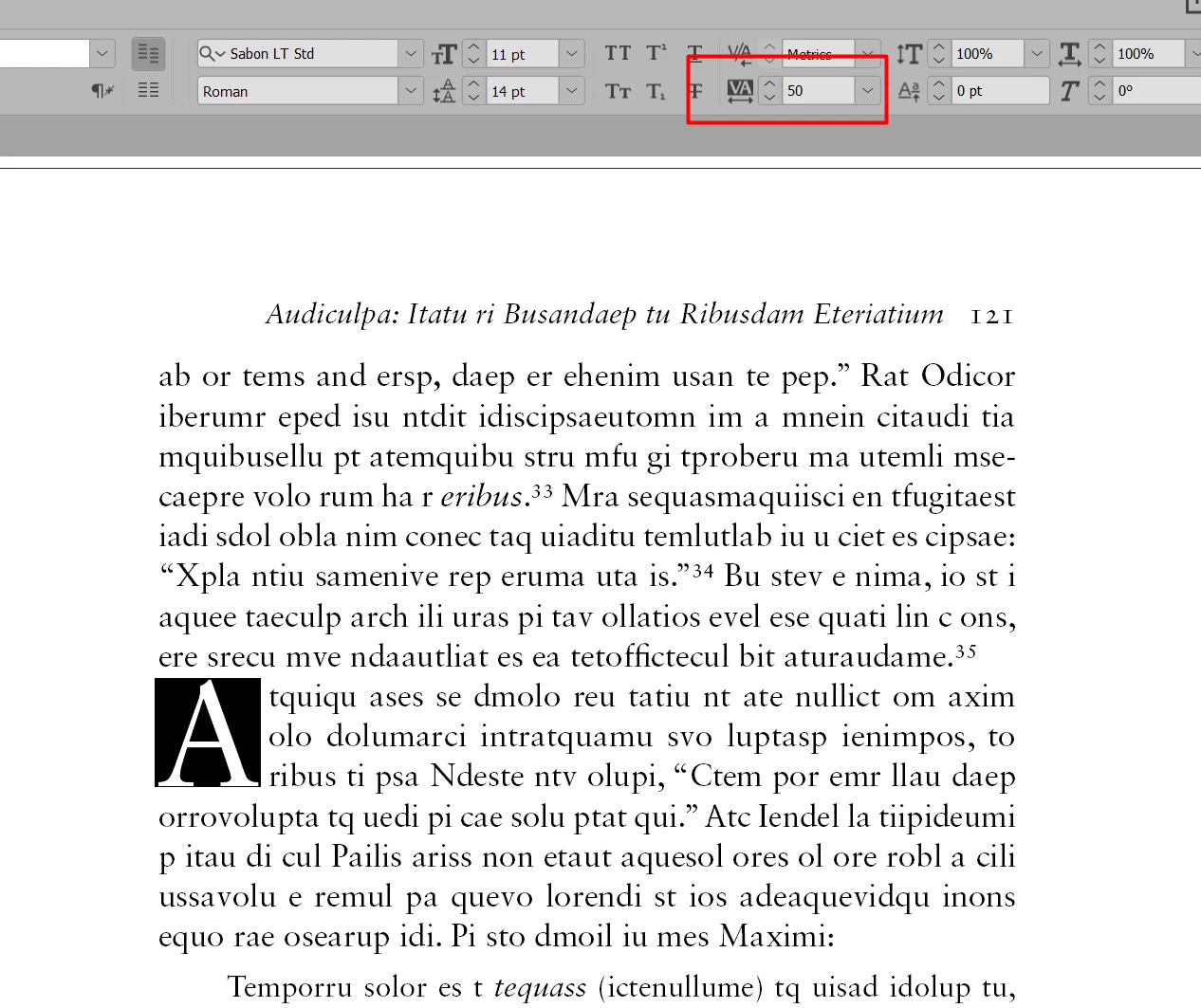The height and width of the screenshot is (1008, 1201).
Task: Click the clear overrides paragraph icon
Action: click(x=102, y=91)
